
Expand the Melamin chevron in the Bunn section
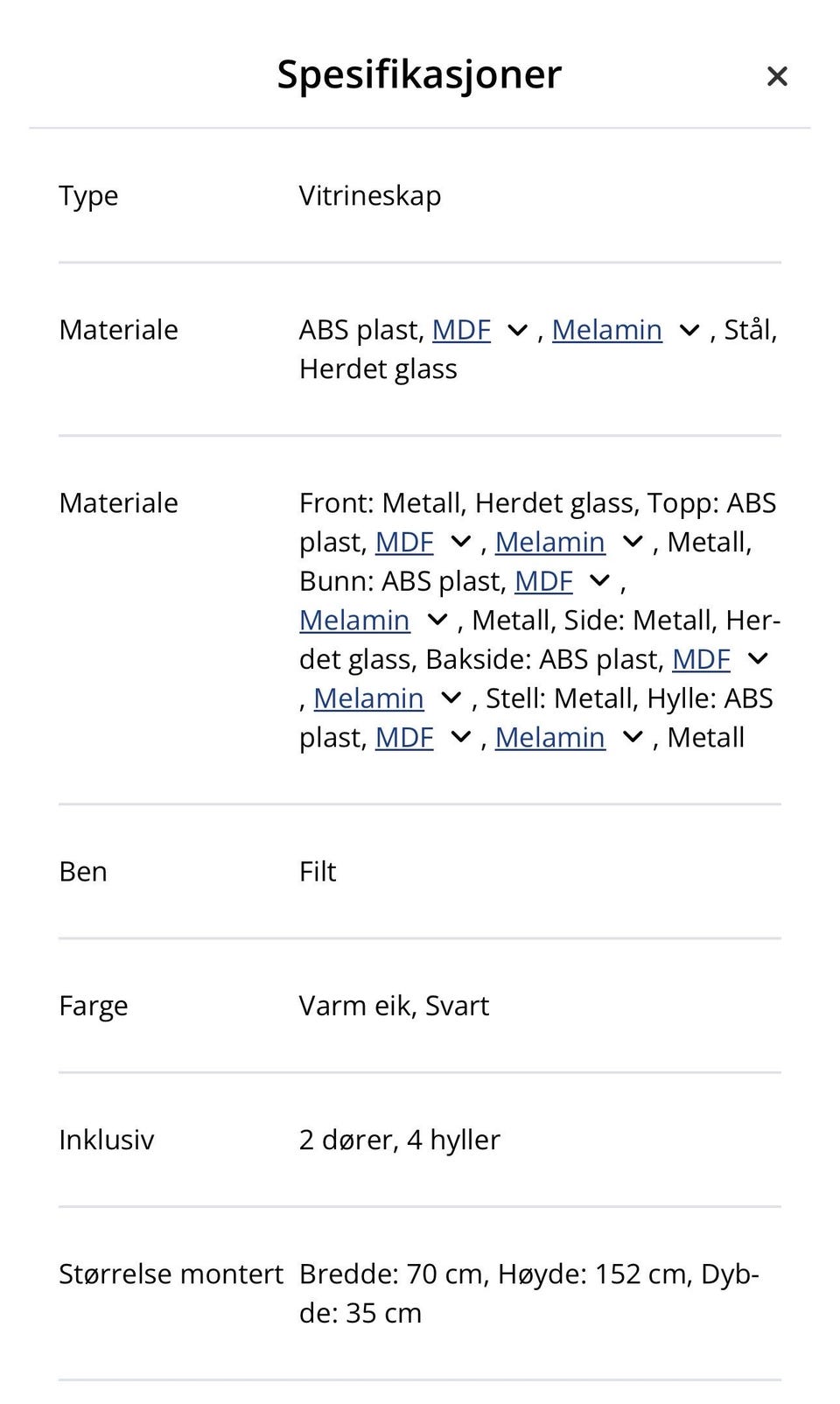pyautogui.click(x=436, y=621)
